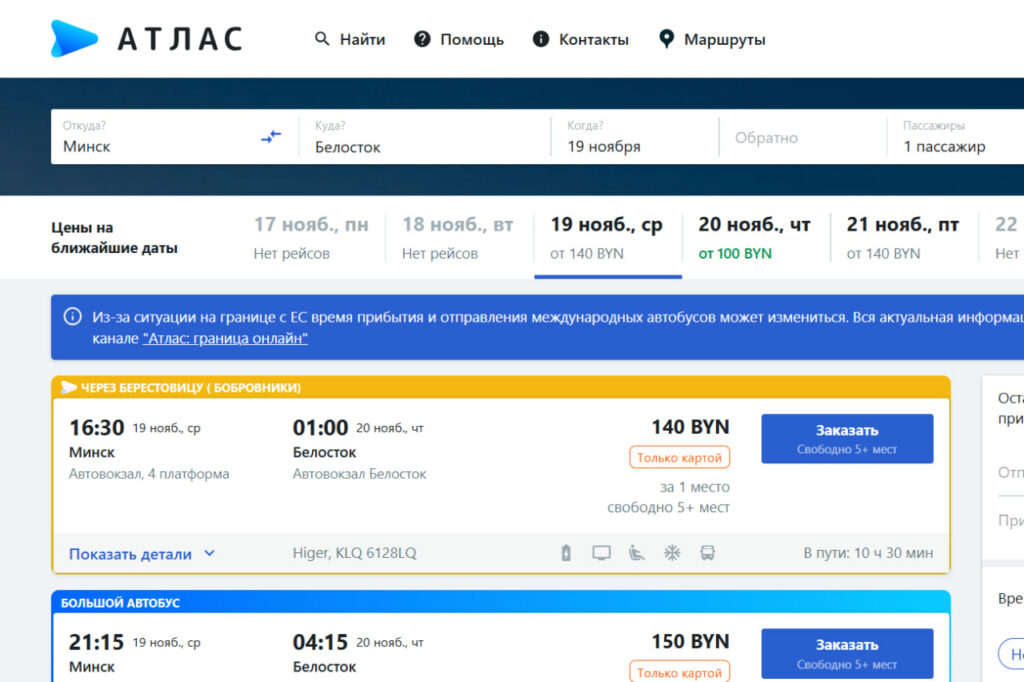Open the Маршруты routes page

pos(712,40)
